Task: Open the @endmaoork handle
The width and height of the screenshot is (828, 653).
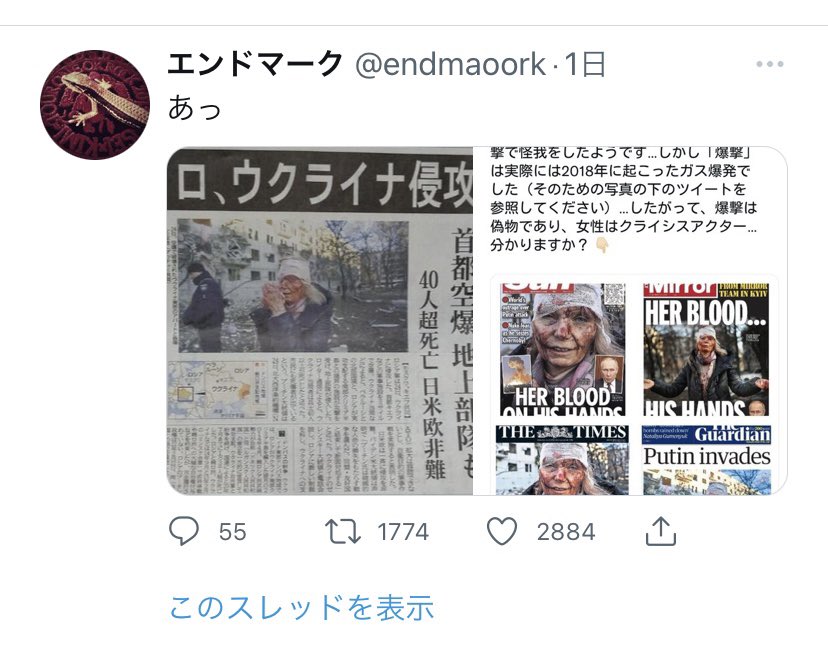Action: [450, 64]
